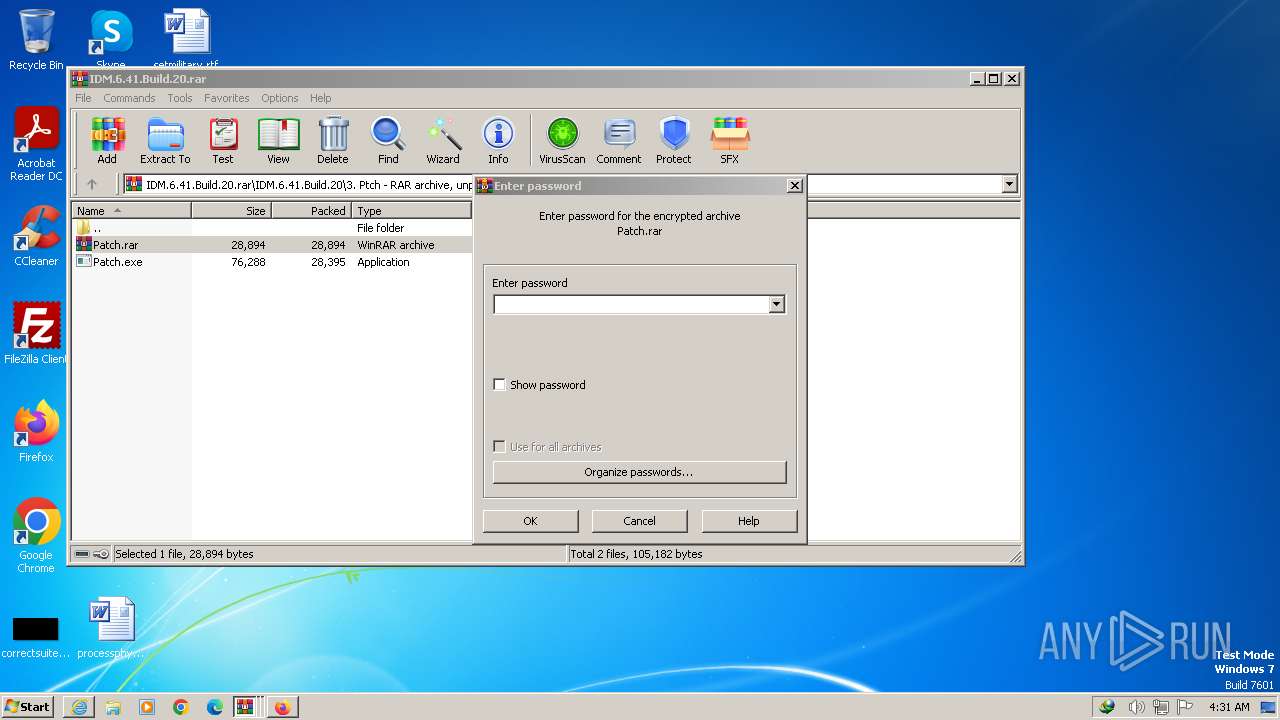Click OK in password dialog
The width and height of the screenshot is (1280, 720).
coord(530,521)
